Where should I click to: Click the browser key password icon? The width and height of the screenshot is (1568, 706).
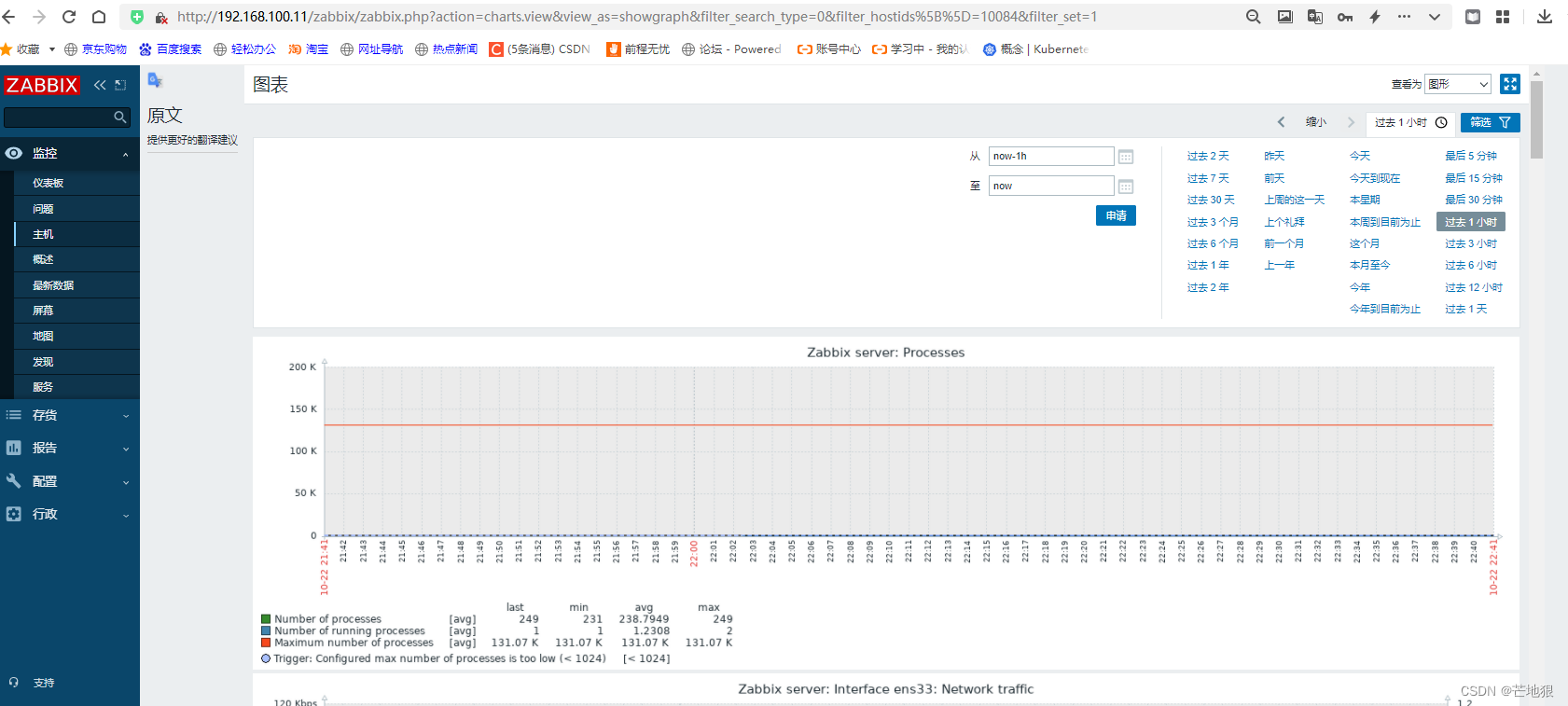[1345, 17]
